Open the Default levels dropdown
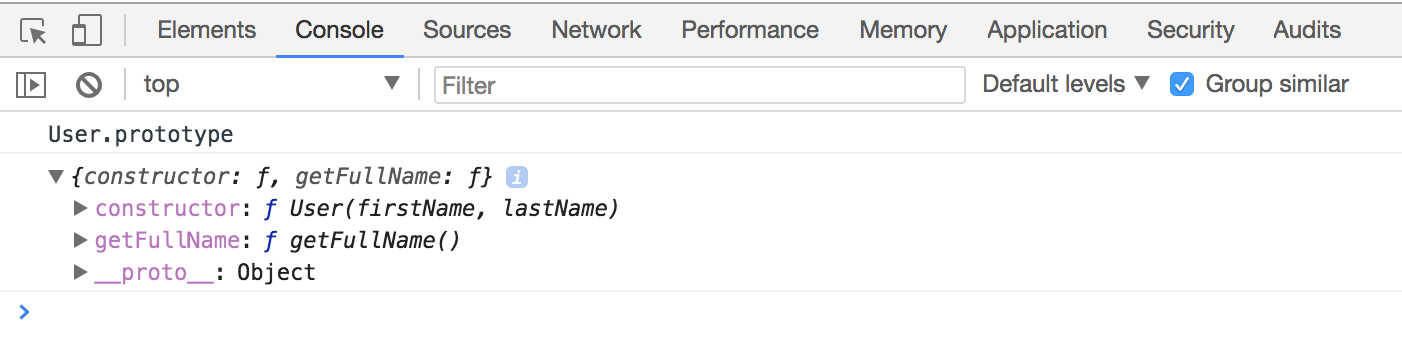The image size is (1402, 362). pyautogui.click(x=1066, y=84)
